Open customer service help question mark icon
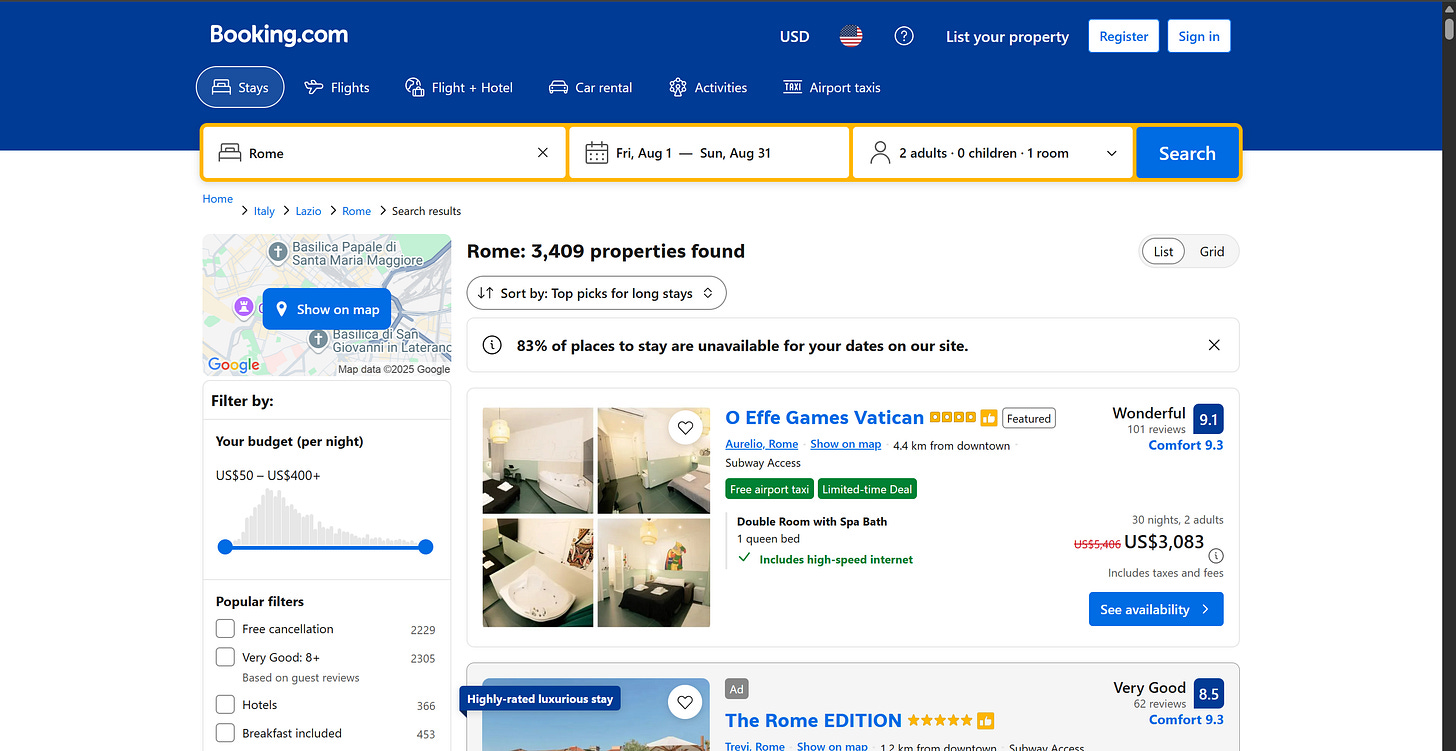1456x751 pixels. [x=904, y=36]
